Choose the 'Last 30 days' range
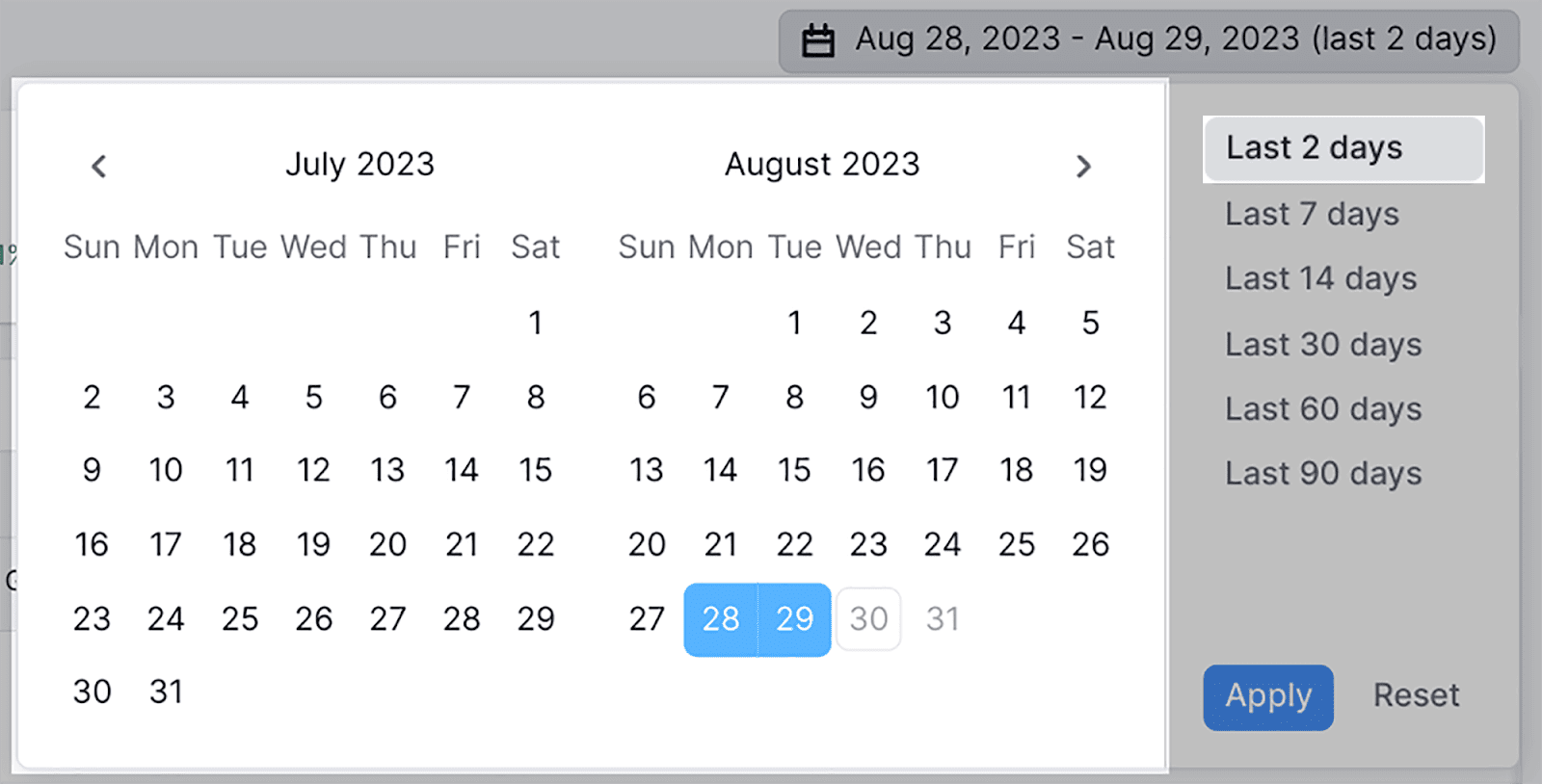 click(x=1322, y=343)
